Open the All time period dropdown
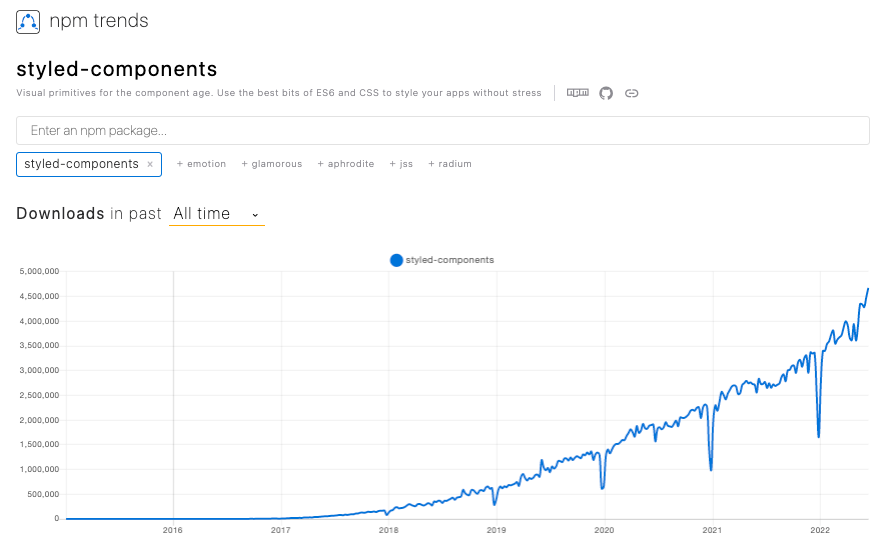Viewport: 888px width, 549px height. click(217, 214)
